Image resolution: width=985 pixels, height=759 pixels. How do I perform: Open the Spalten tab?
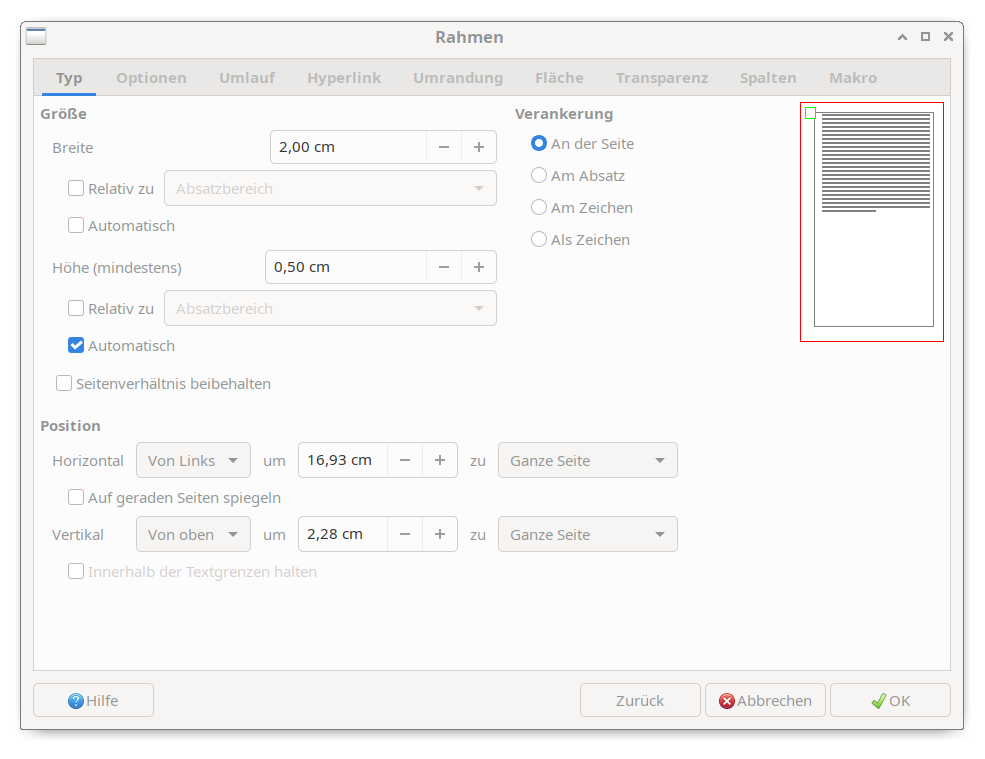(768, 78)
